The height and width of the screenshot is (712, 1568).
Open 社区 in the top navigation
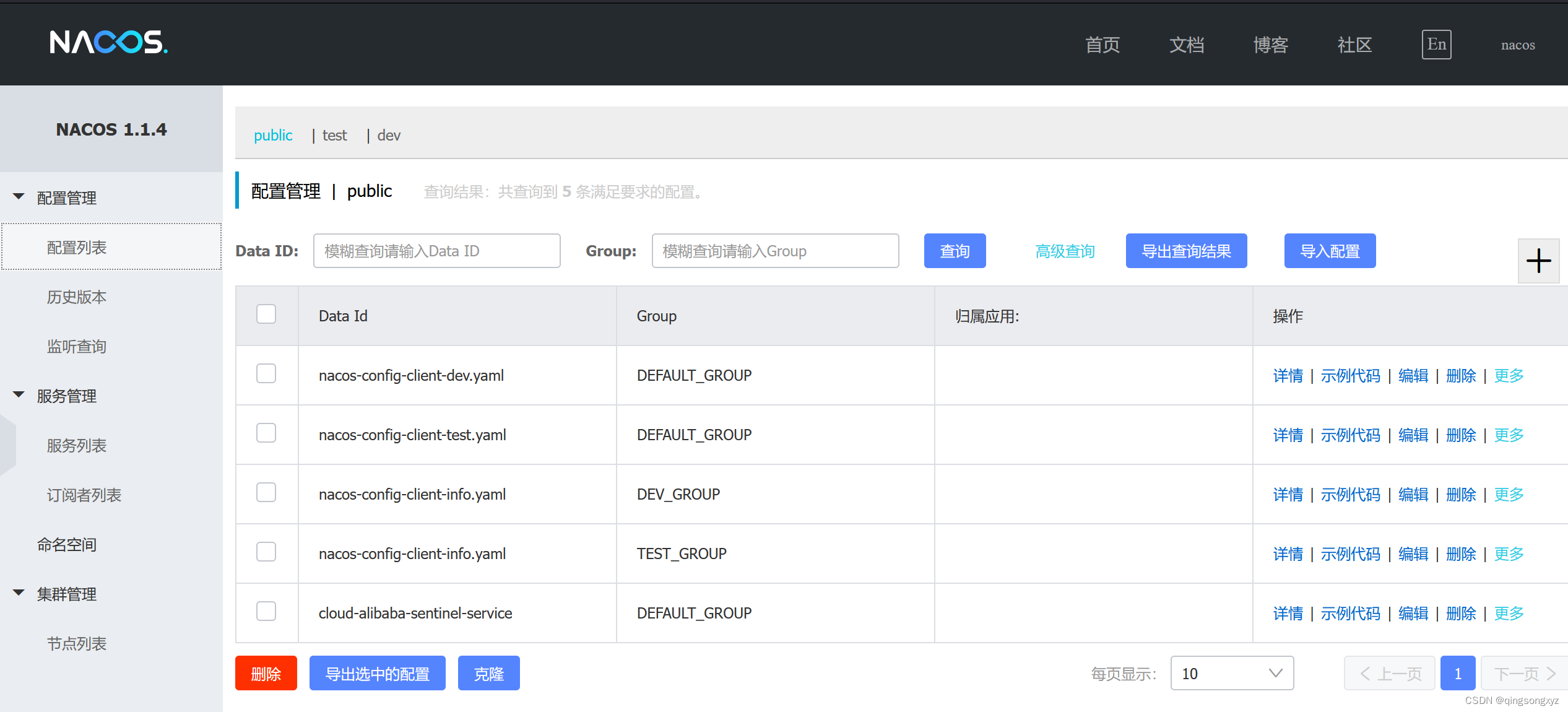coord(1355,45)
